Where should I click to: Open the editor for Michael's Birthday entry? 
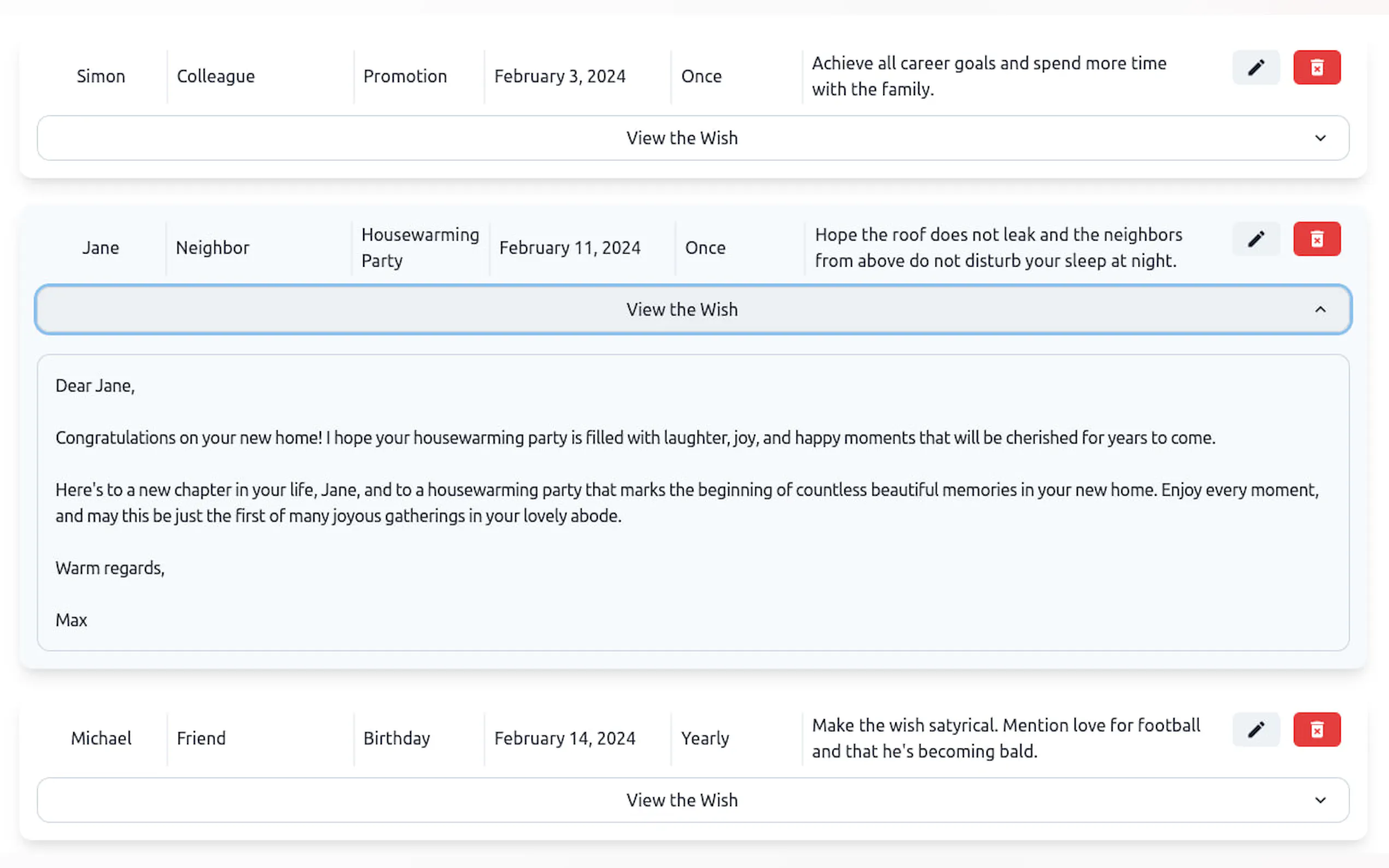(1256, 730)
